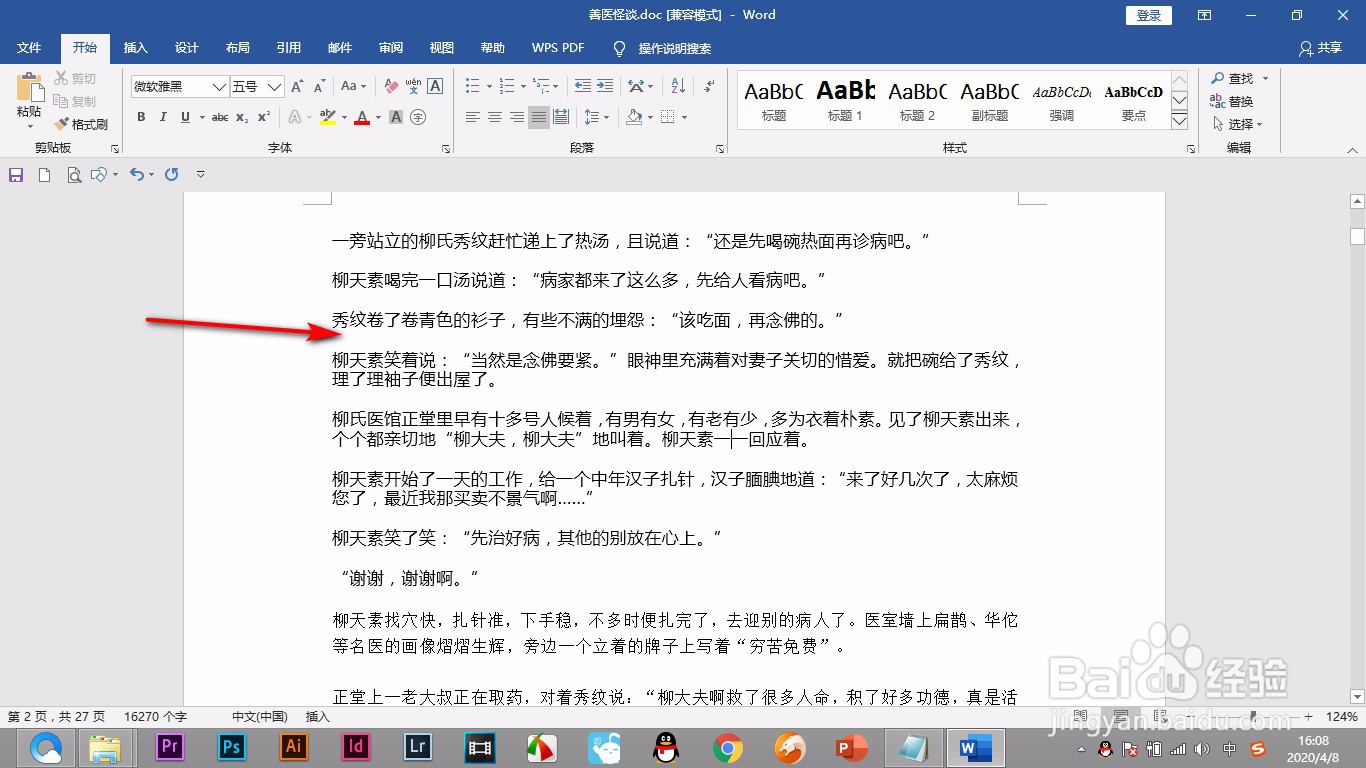The width and height of the screenshot is (1366, 768).
Task: Click the Redo/repeat icon
Action: pyautogui.click(x=172, y=174)
